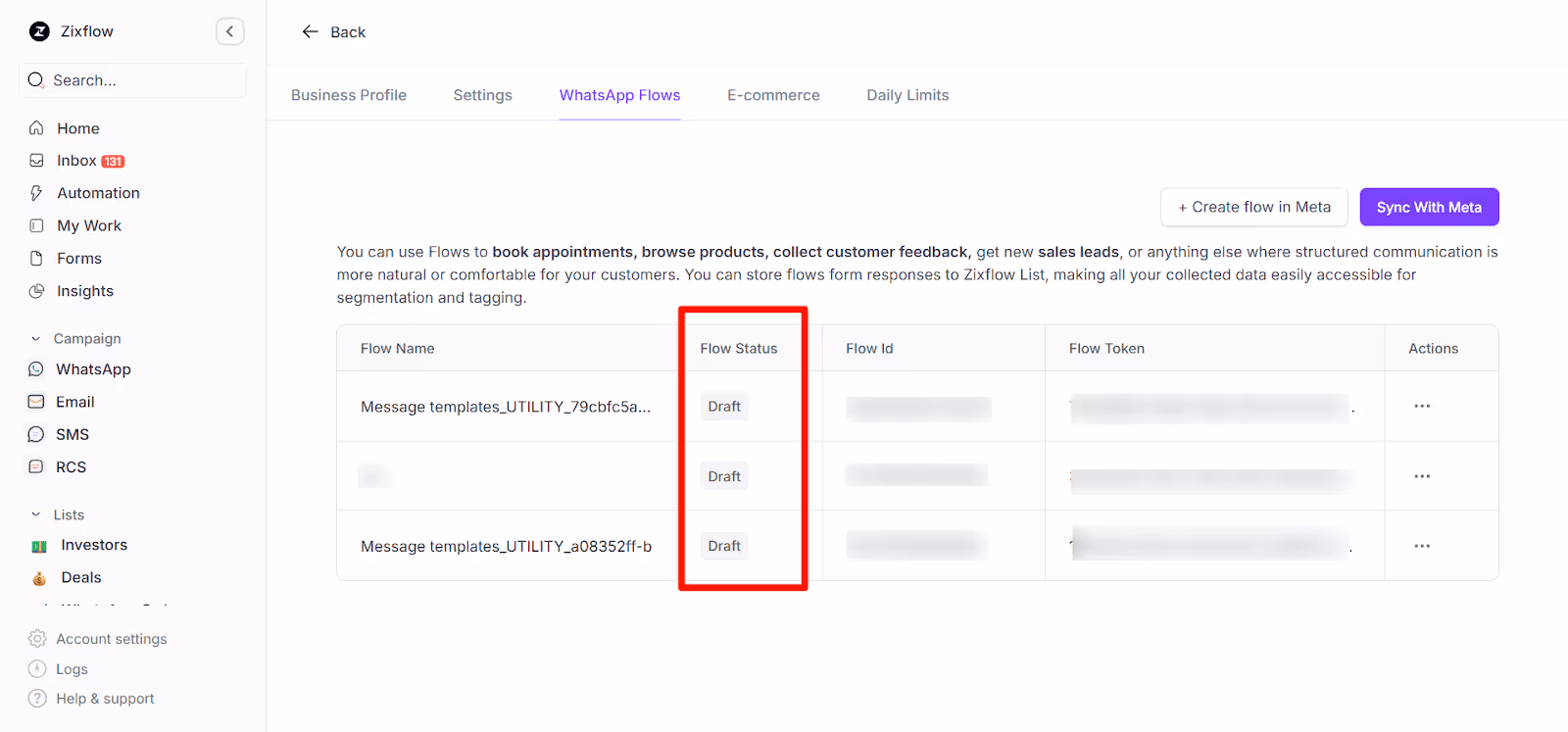The height and width of the screenshot is (732, 1568).
Task: Click the Zixflow logo icon
Action: pyautogui.click(x=39, y=31)
